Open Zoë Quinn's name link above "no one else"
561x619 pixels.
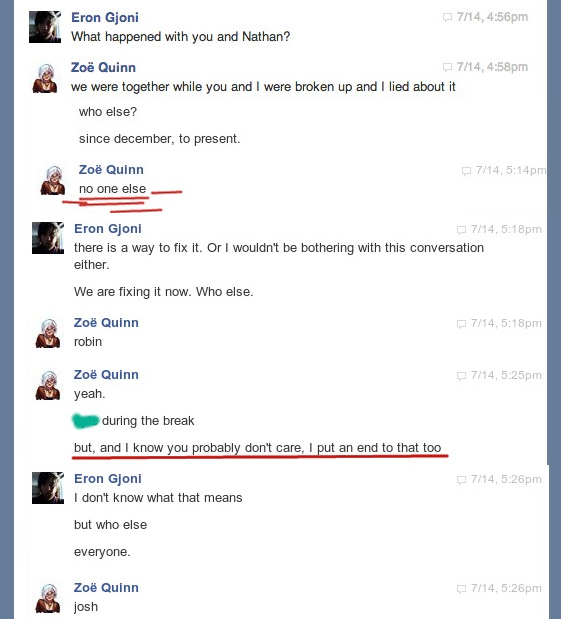[111, 169]
